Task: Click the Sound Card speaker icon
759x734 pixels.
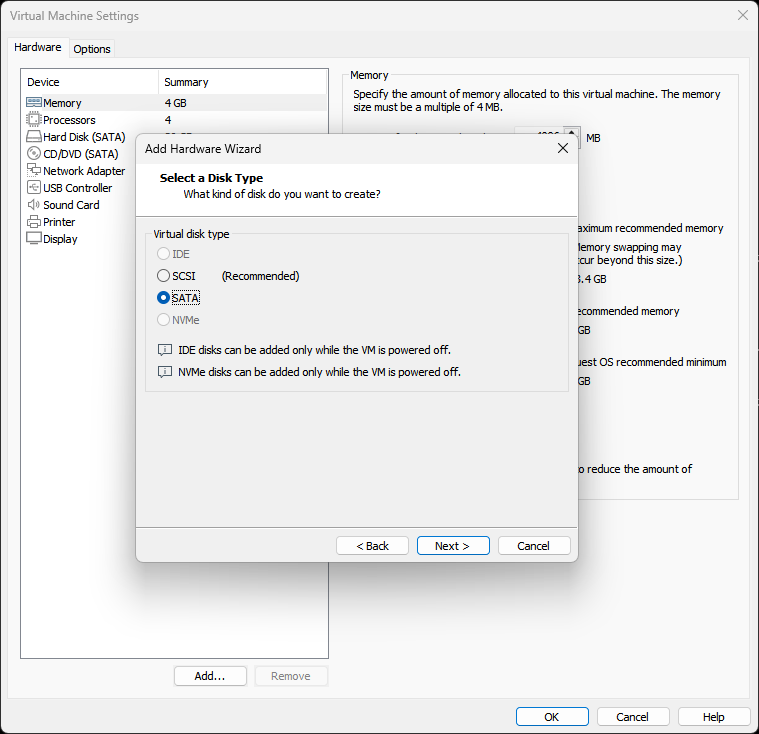Action: click(33, 205)
